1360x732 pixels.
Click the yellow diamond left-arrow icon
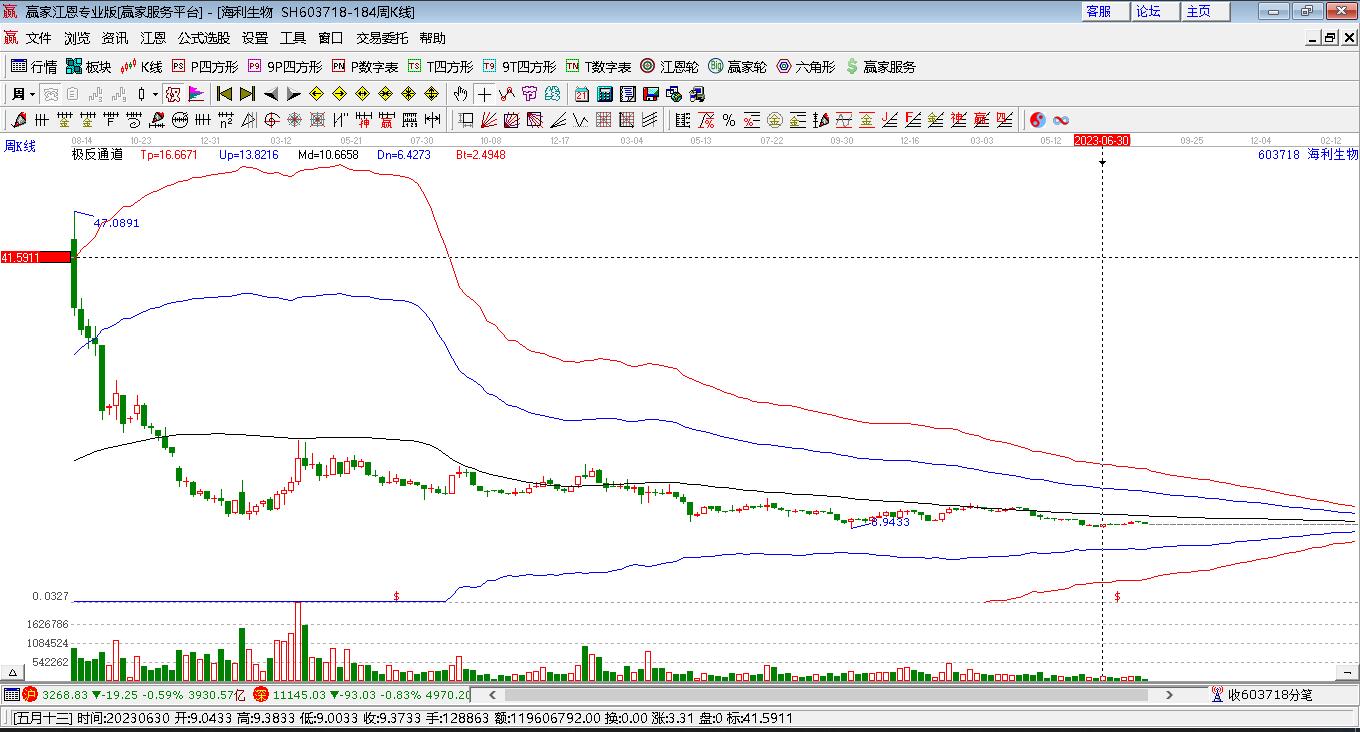(316, 94)
